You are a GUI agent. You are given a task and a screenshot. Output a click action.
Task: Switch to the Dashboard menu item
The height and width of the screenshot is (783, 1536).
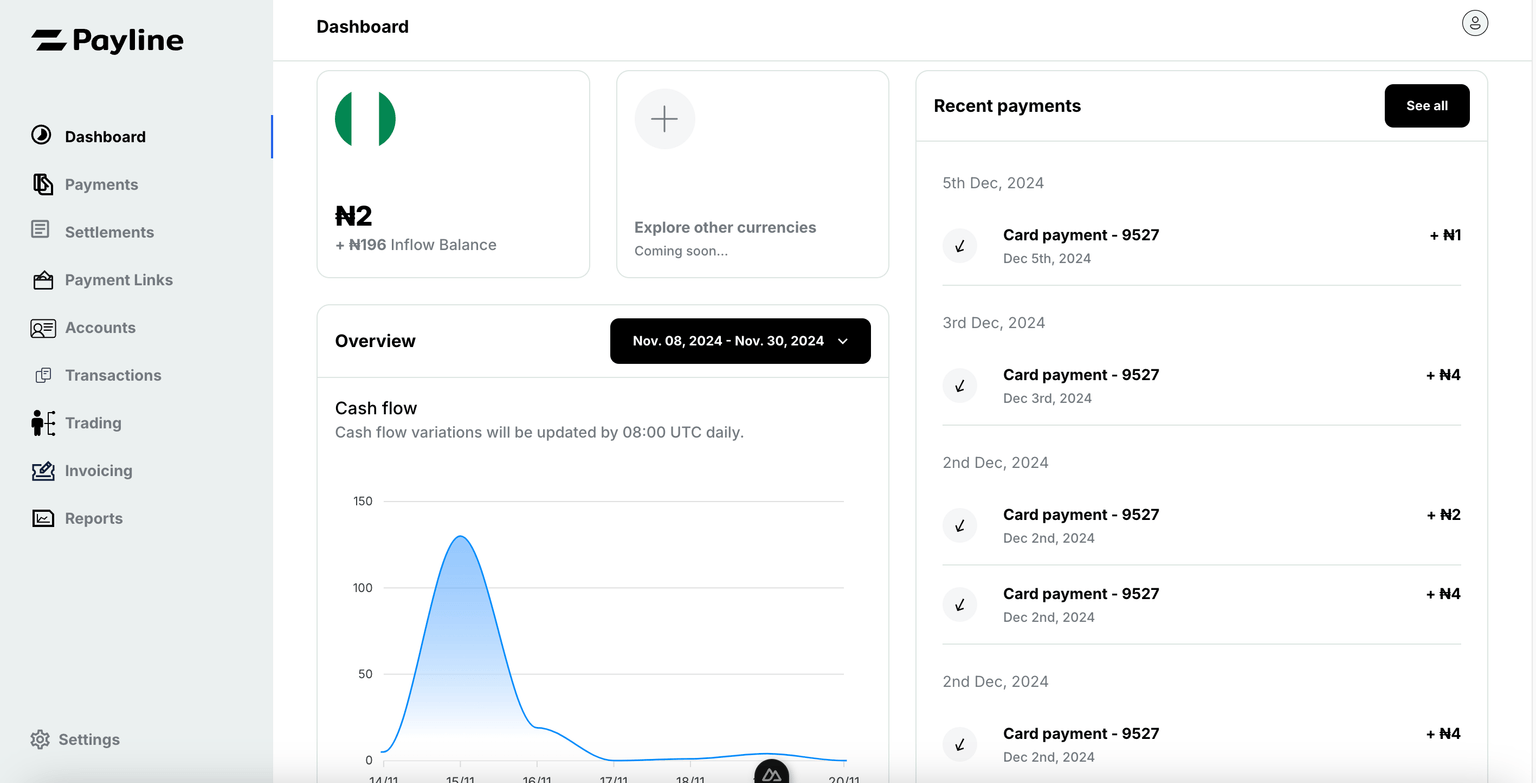point(105,136)
